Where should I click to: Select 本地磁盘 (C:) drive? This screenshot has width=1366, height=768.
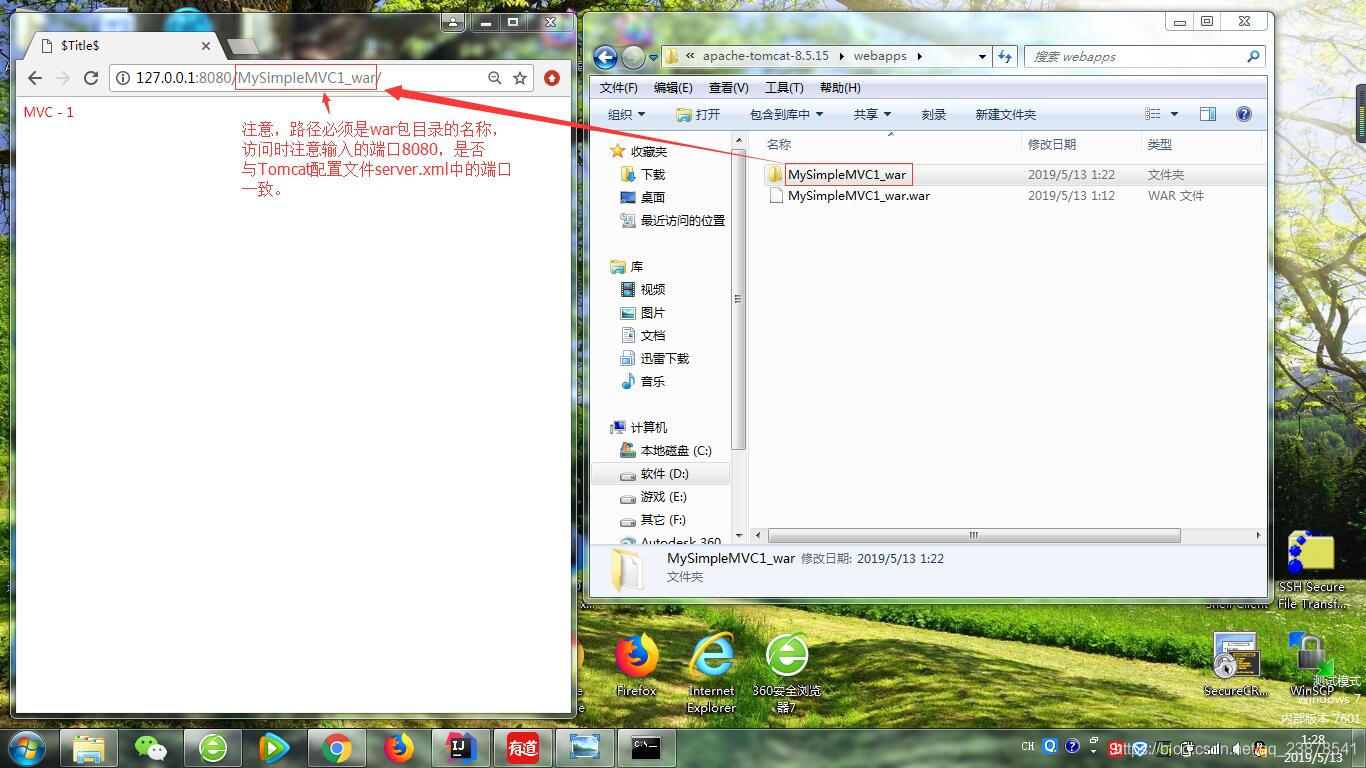665,450
